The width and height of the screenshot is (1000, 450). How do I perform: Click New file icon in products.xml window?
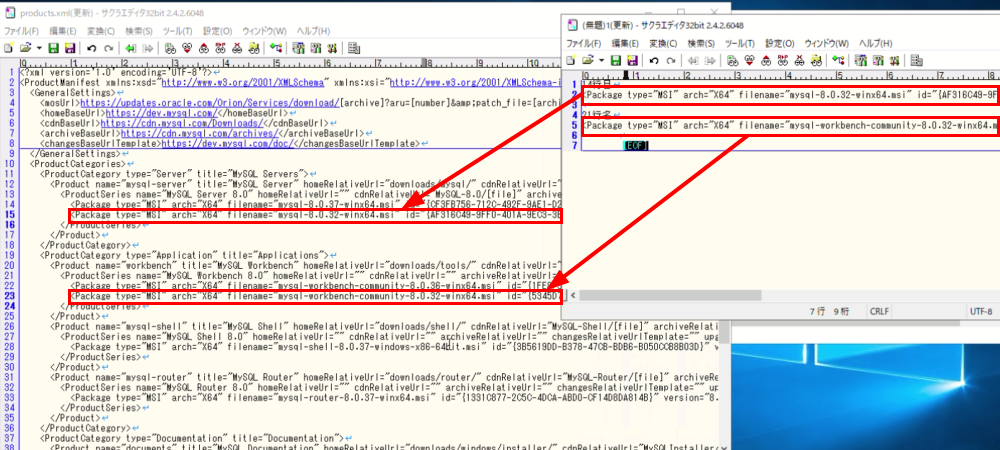coord(9,47)
